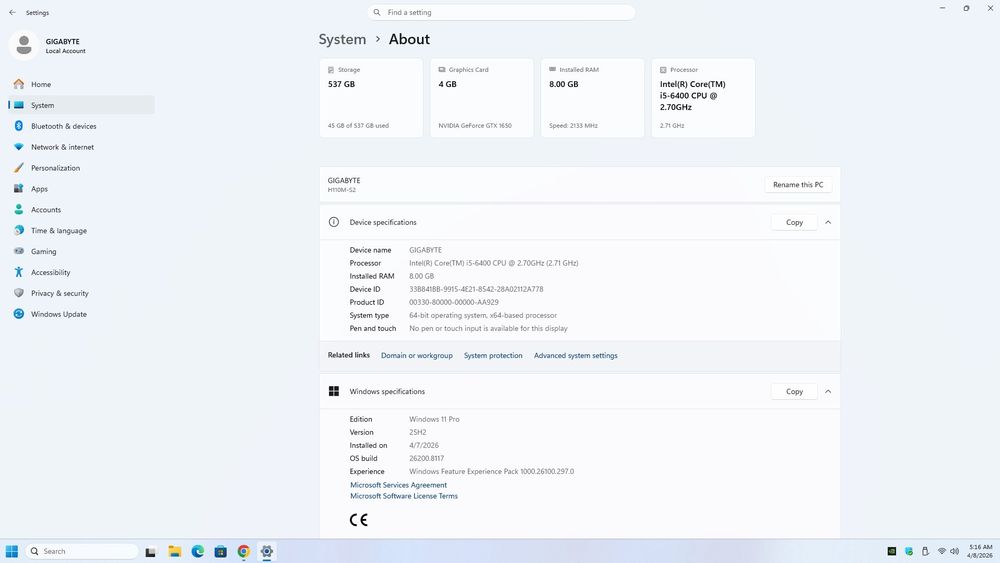Open the Domain or workgroup link

416,356
